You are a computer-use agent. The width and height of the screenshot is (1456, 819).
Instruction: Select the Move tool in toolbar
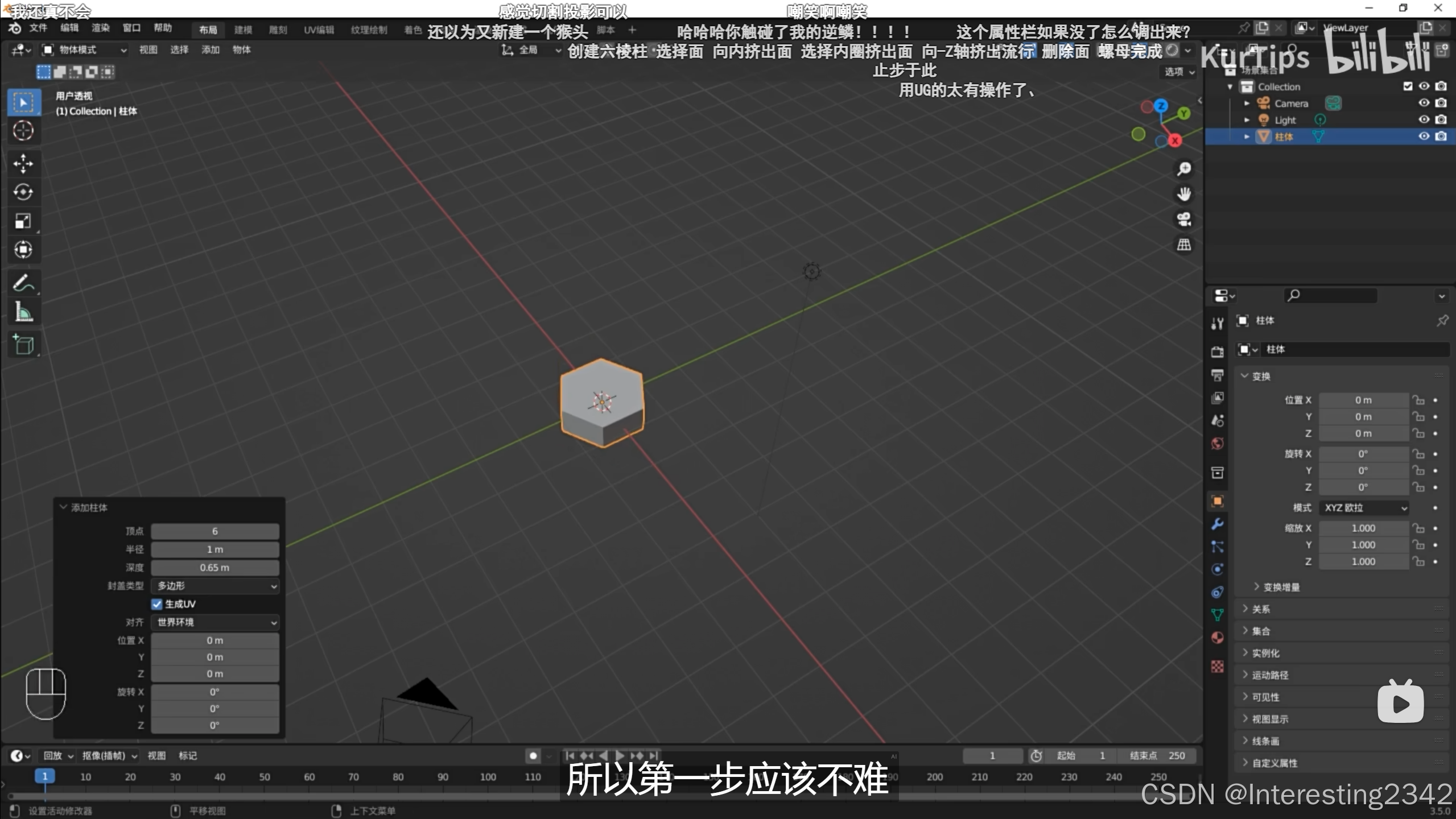[23, 163]
